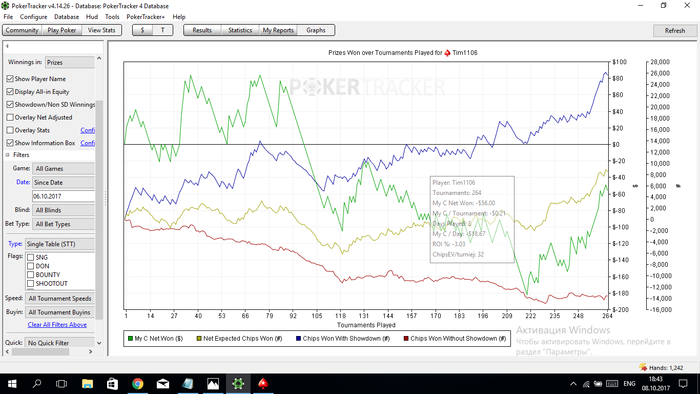
Task: Open Quick filter dropdown
Action: pos(60,343)
